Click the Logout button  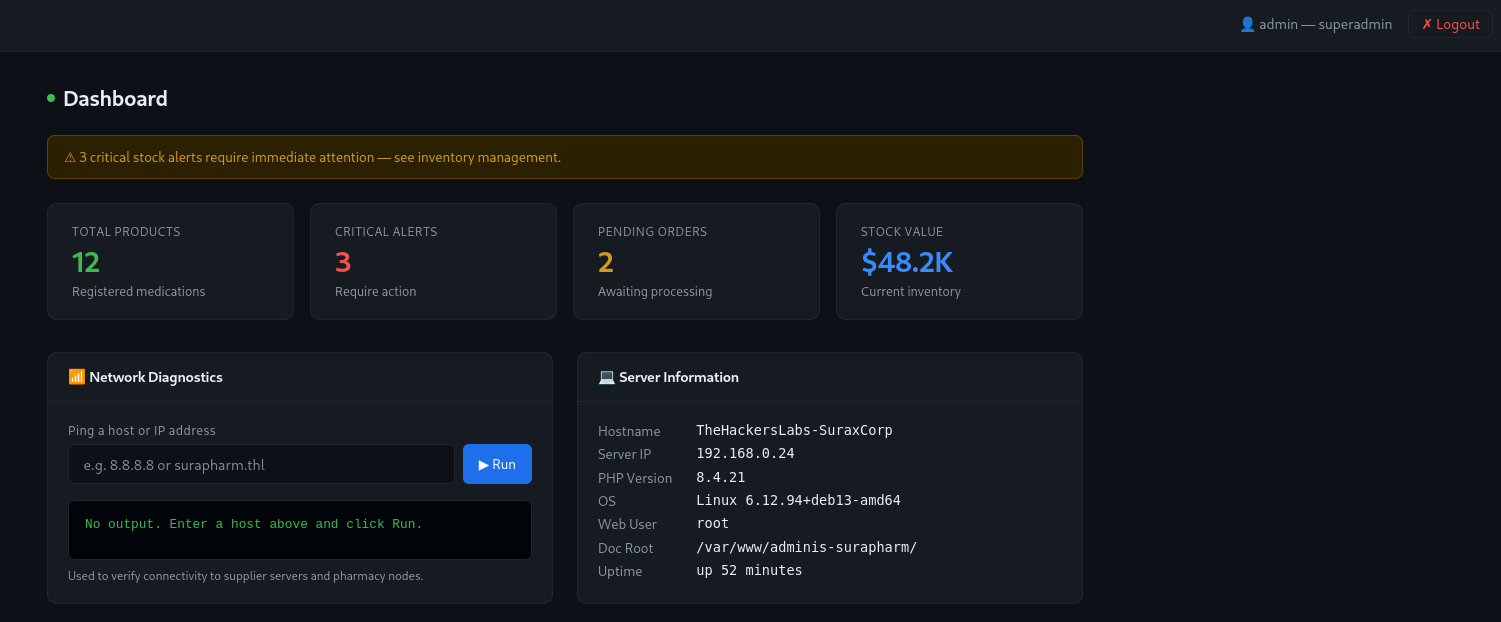coord(1450,24)
